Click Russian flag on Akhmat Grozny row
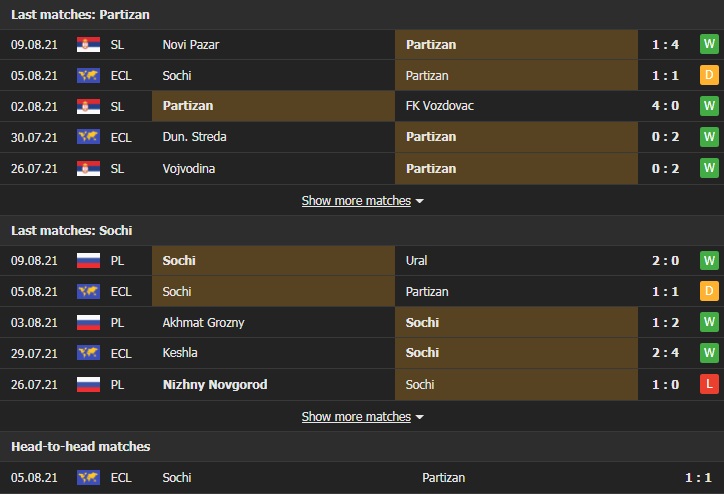This screenshot has height=494, width=724. [x=88, y=322]
